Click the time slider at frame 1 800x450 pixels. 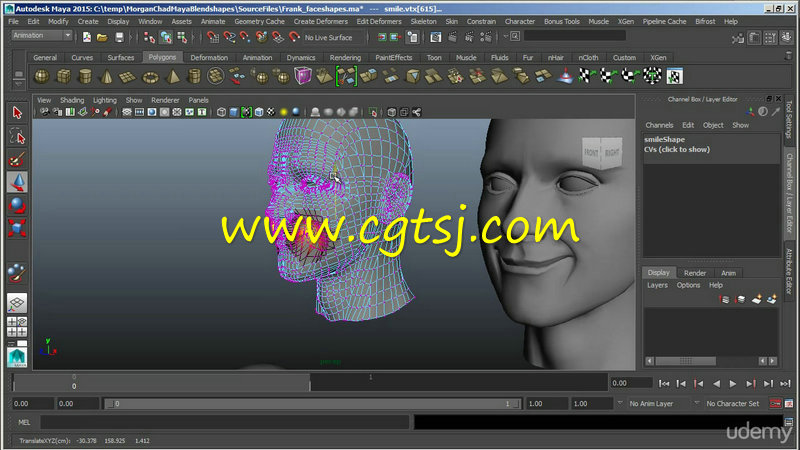pos(370,382)
